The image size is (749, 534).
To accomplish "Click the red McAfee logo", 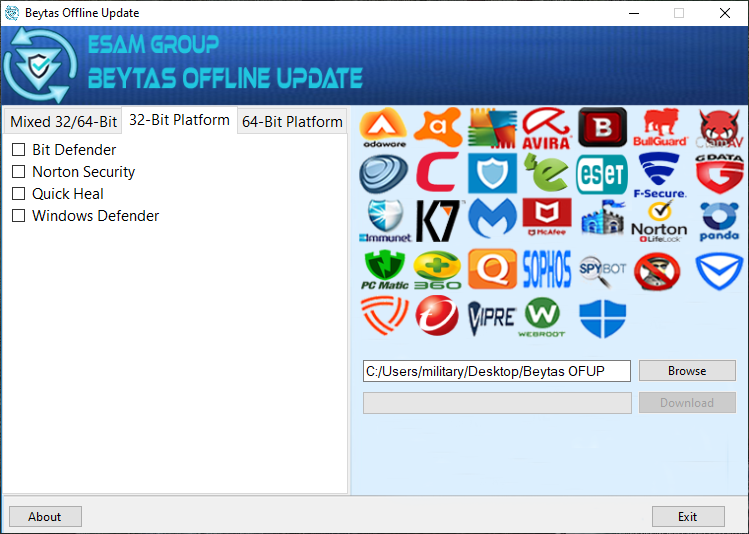I will [547, 217].
